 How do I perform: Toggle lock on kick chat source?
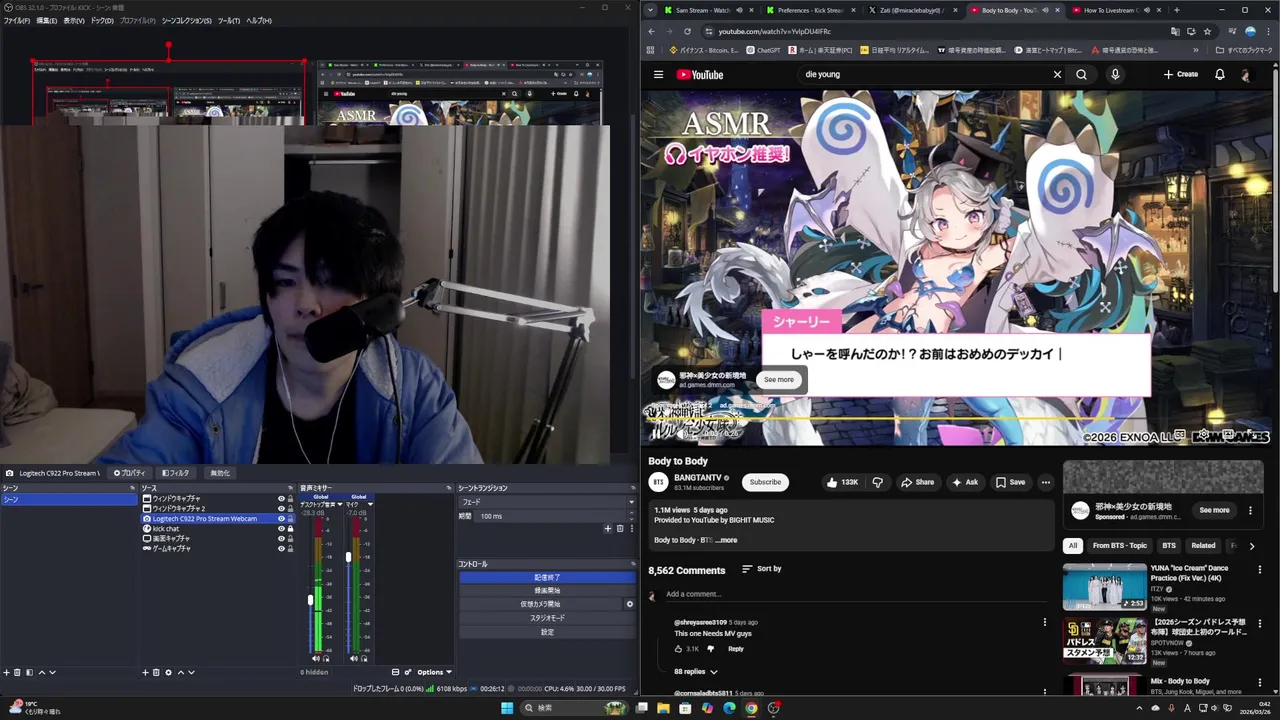pyautogui.click(x=291, y=528)
